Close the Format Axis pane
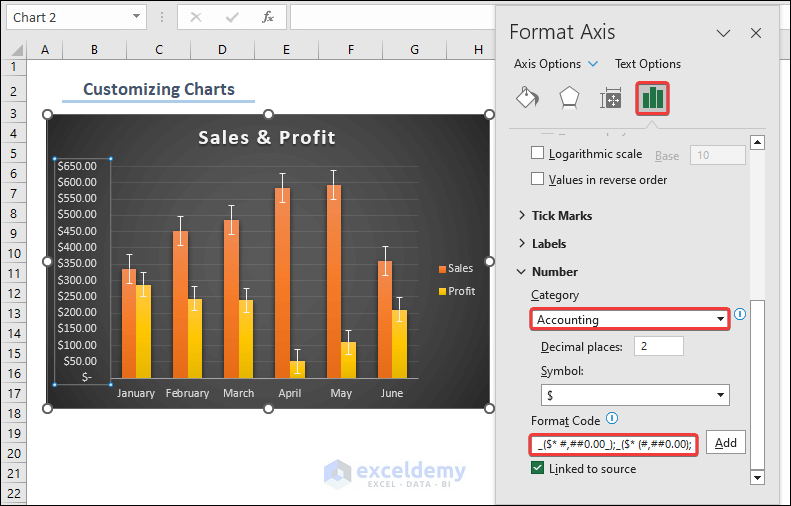This screenshot has height=506, width=791. 756,33
